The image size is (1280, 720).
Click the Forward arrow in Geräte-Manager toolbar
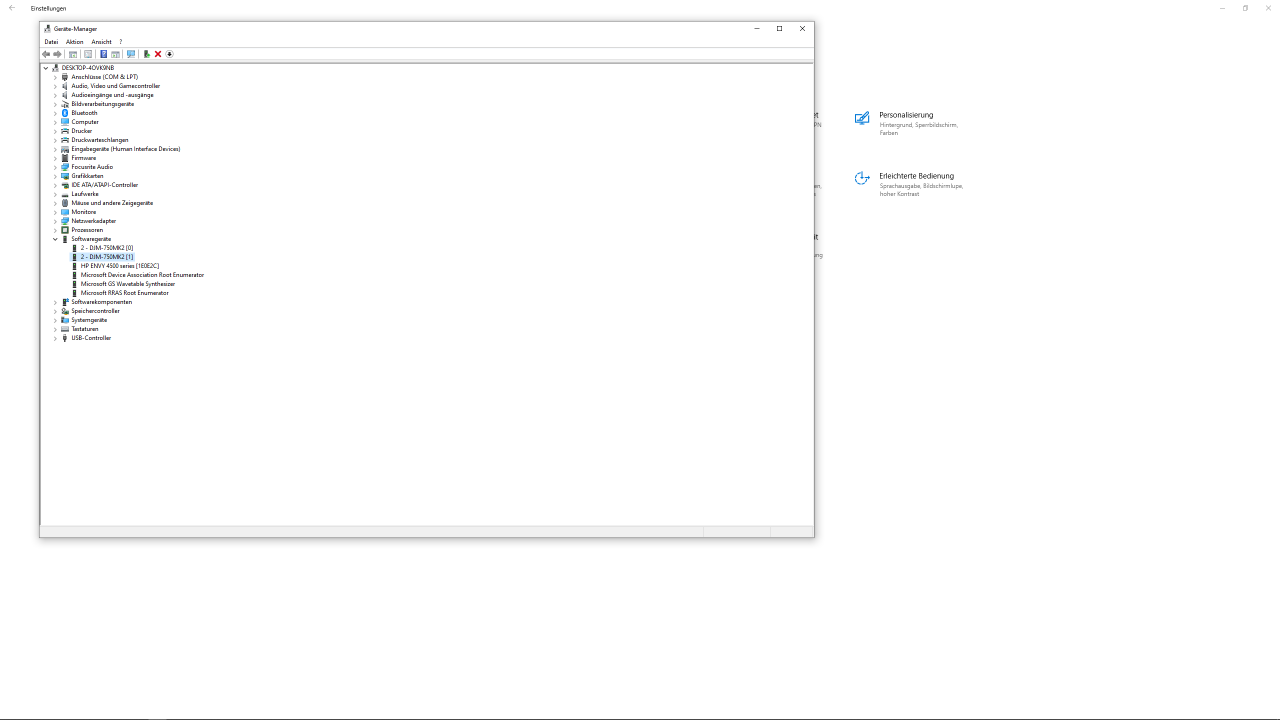[x=57, y=54]
